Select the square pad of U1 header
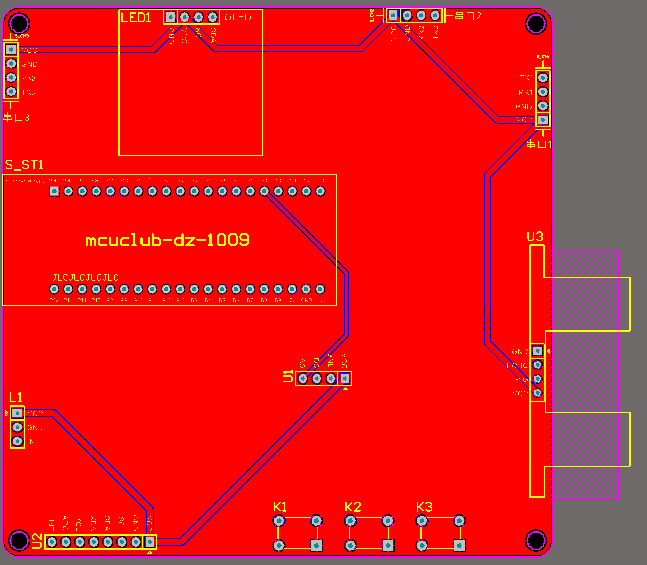 point(345,378)
